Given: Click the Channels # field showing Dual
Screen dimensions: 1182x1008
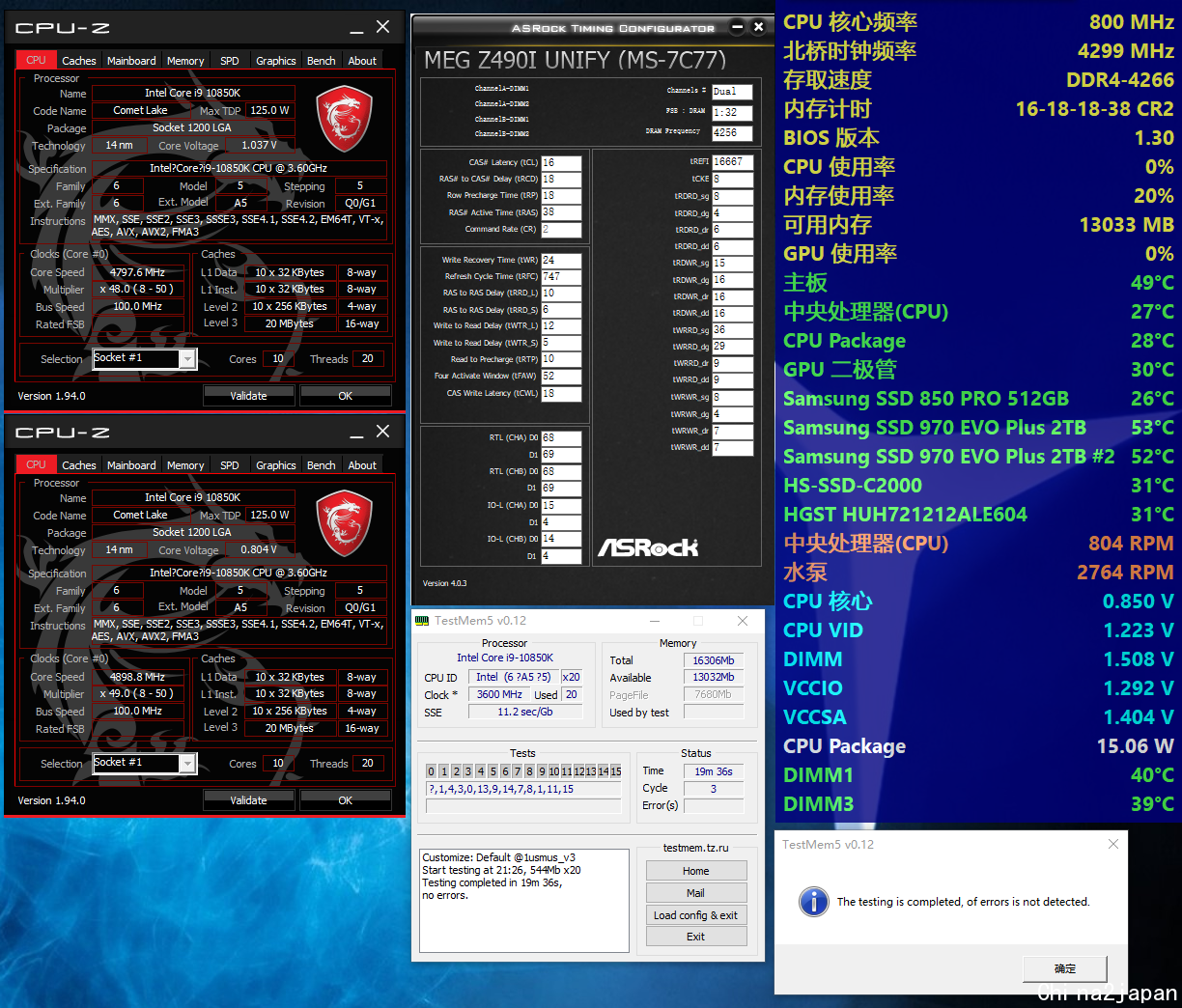Looking at the screenshot, I should pos(732,91).
